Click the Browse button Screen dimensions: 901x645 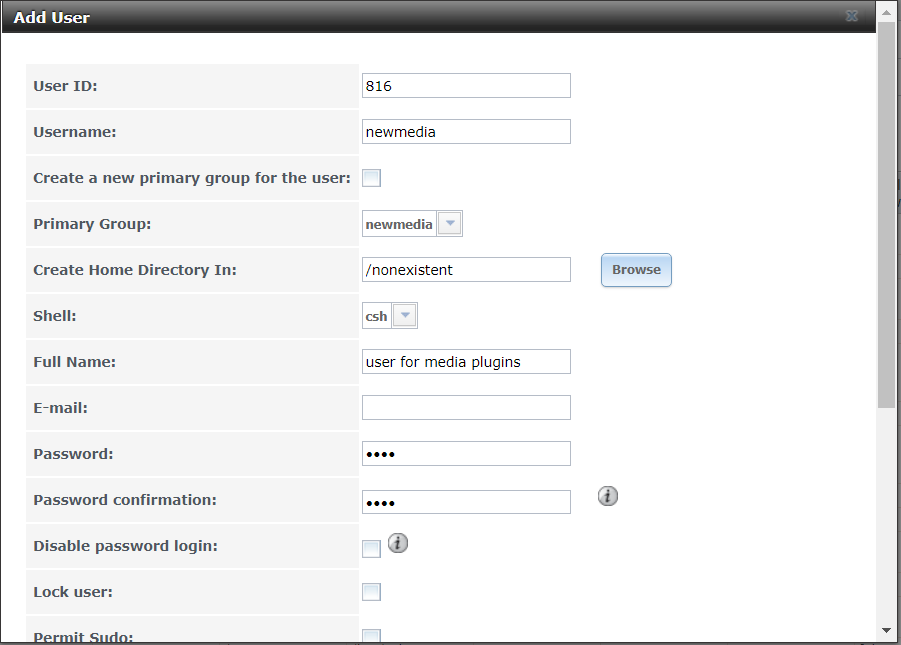(636, 270)
